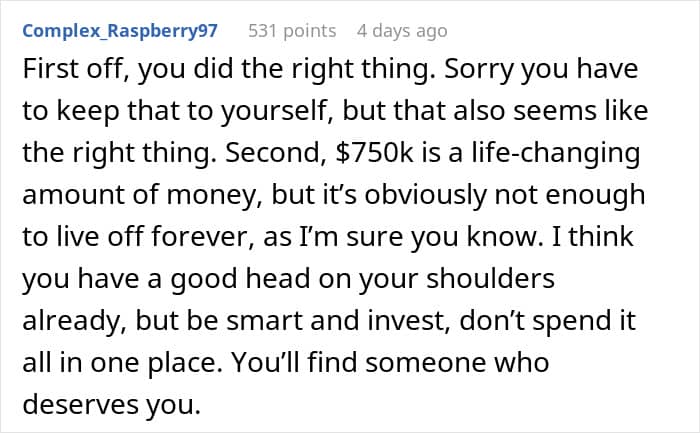Click the word 'shoulders' in the comment
This screenshot has width=700, height=433.
click(x=468, y=276)
